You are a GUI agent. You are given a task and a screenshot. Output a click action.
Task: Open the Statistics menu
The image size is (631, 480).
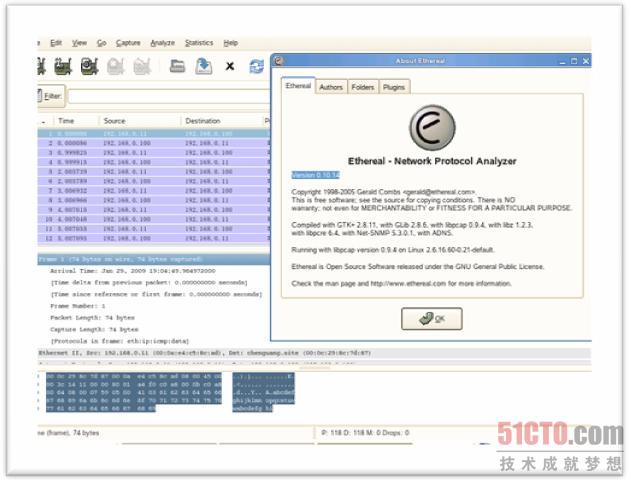point(199,43)
